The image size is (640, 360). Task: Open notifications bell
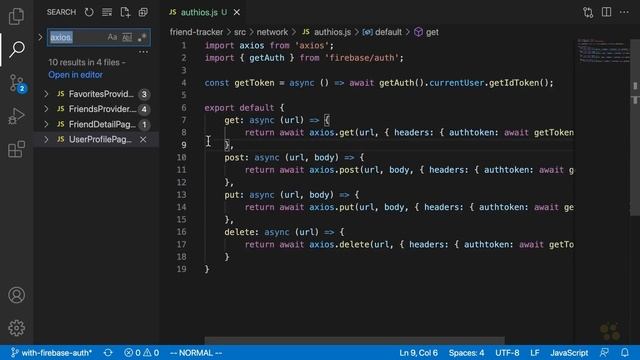[x=625, y=353]
